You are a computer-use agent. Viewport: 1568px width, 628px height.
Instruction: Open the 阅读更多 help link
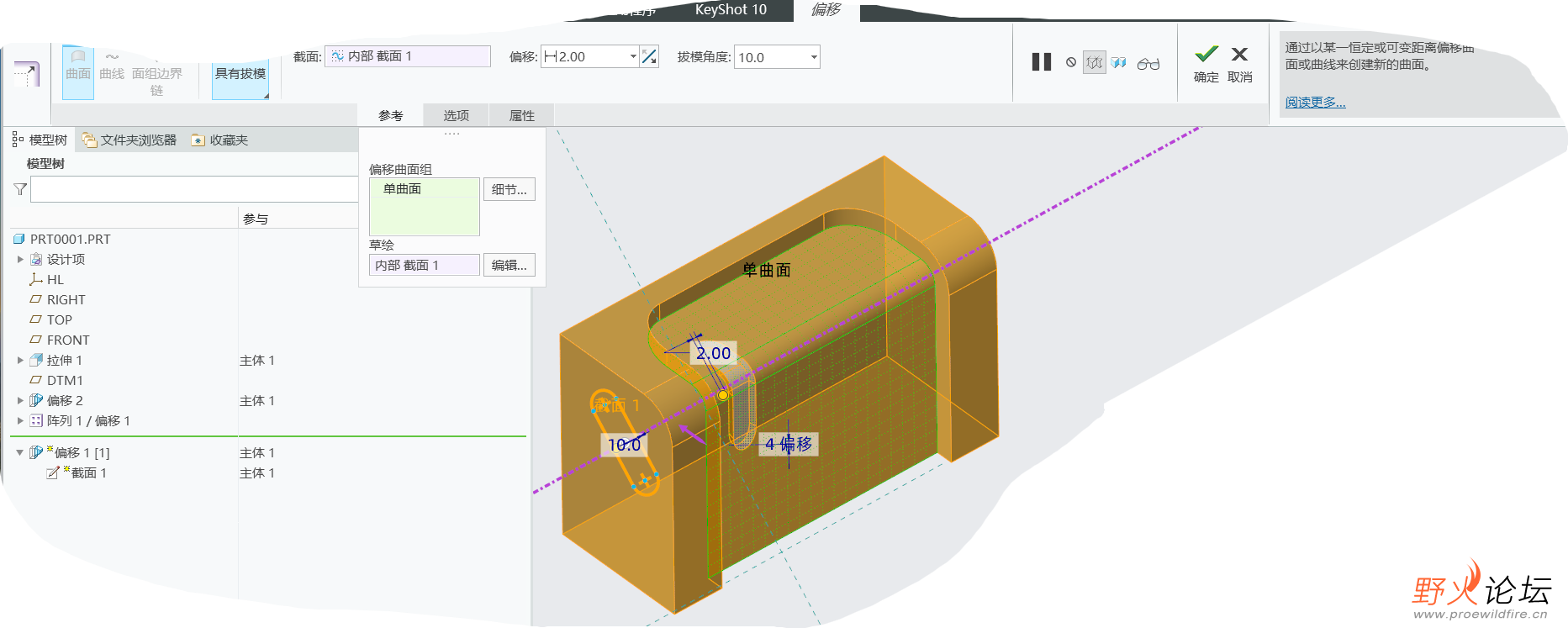[x=1315, y=103]
